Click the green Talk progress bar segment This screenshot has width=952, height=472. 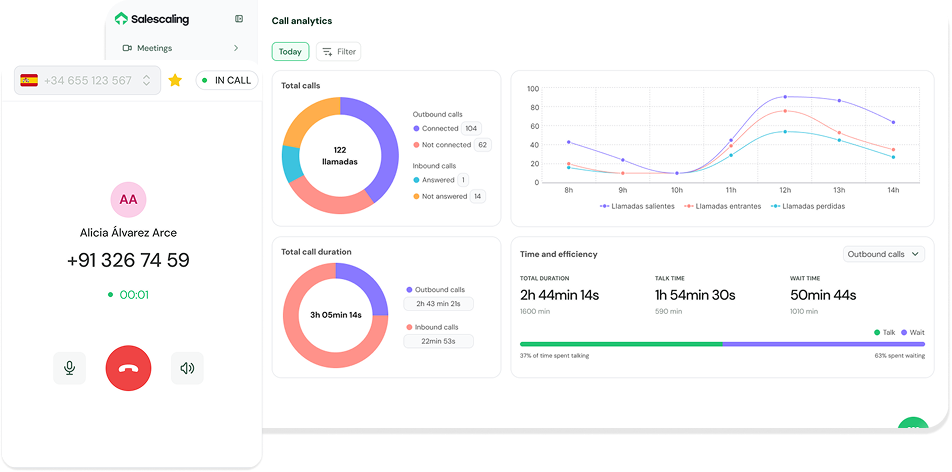point(620,344)
